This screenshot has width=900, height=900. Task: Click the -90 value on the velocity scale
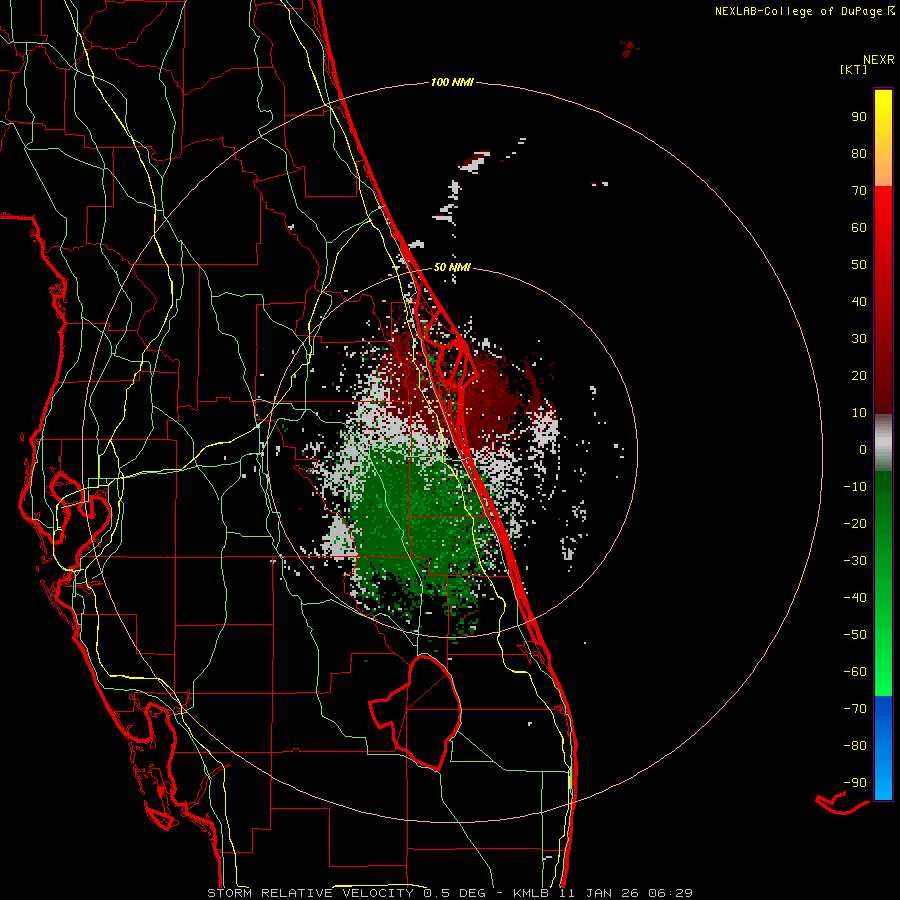coord(855,783)
